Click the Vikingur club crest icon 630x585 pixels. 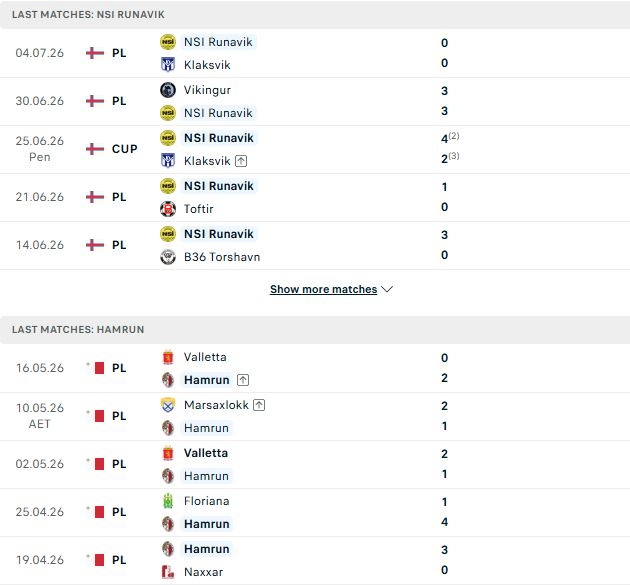(168, 90)
